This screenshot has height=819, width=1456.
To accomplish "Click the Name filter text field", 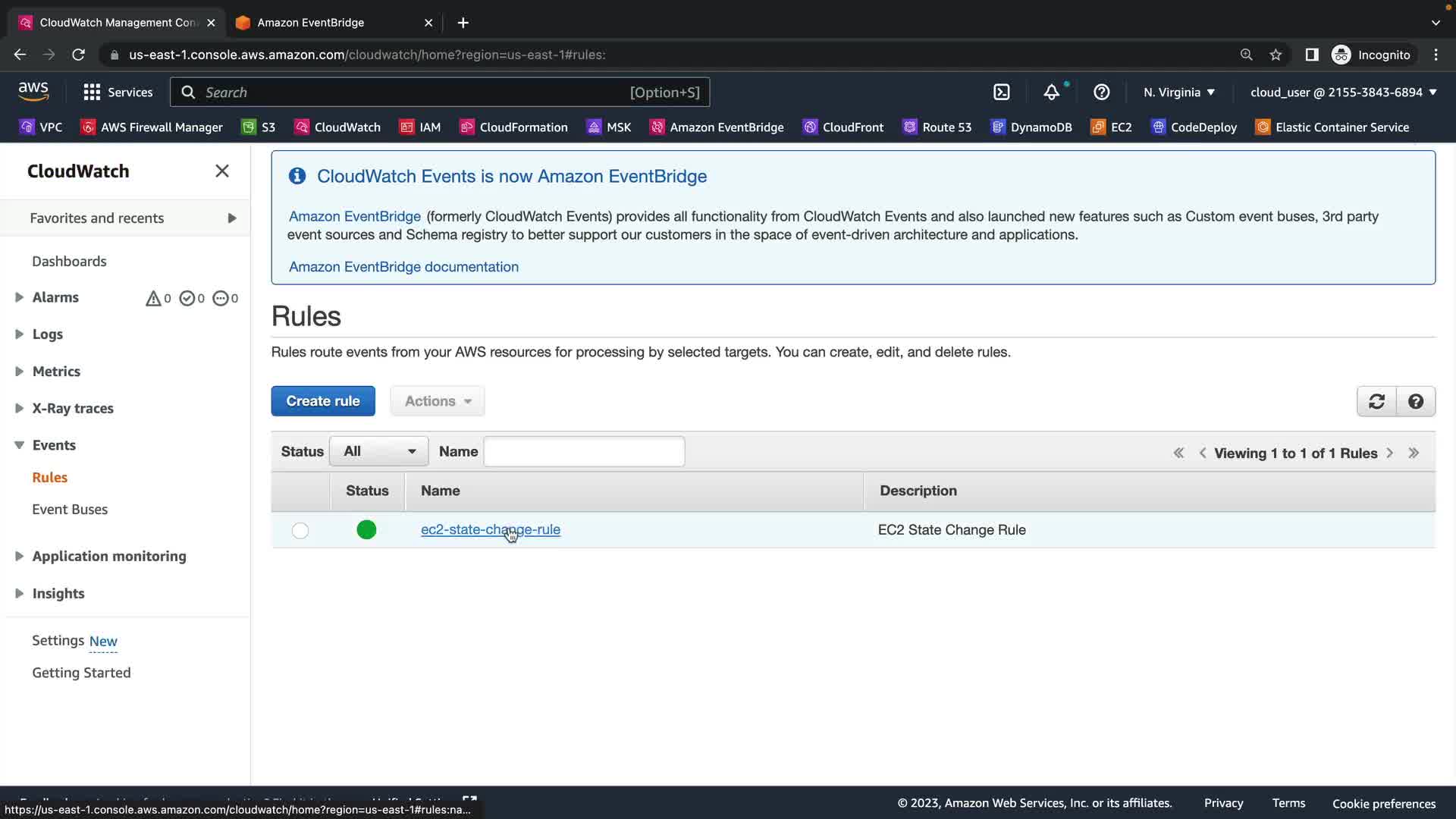I will [584, 452].
